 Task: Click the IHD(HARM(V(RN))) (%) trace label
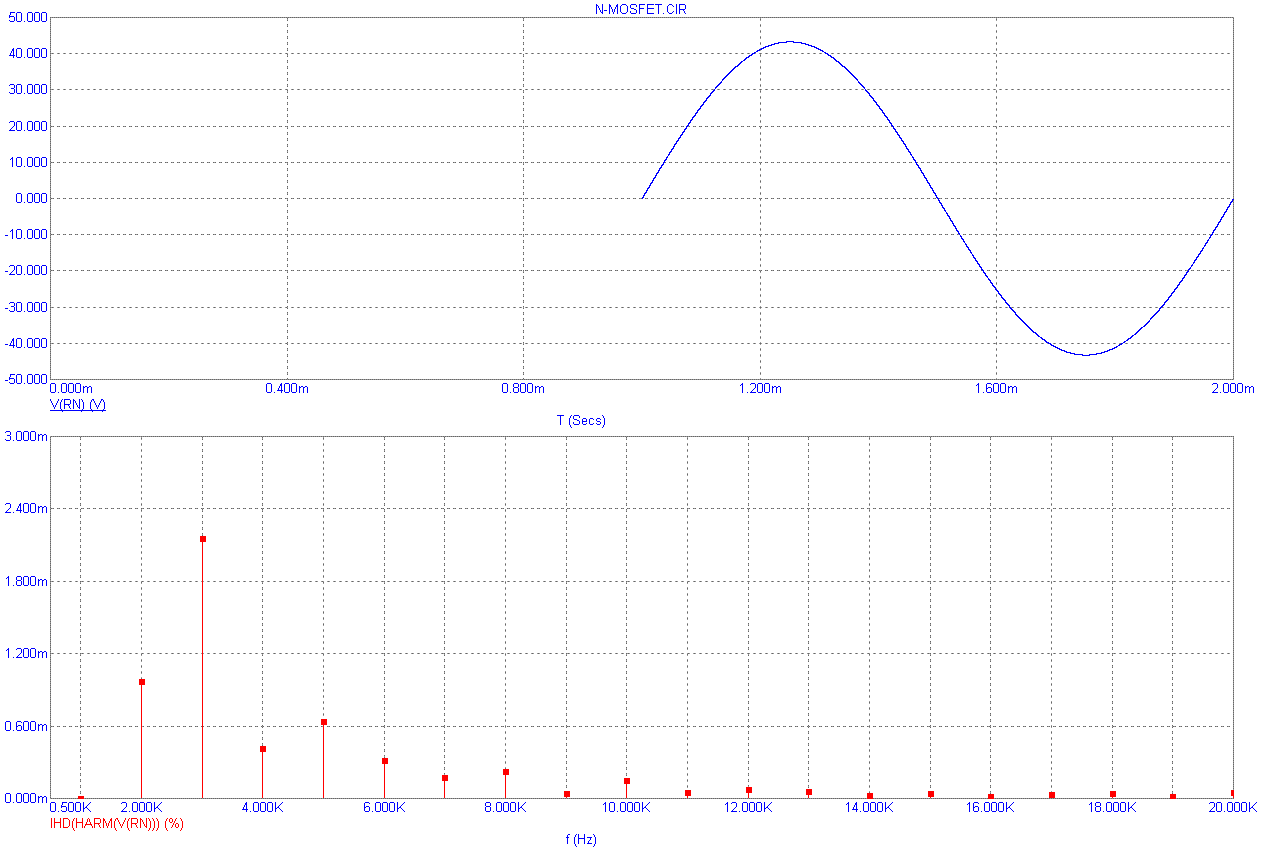coord(117,824)
